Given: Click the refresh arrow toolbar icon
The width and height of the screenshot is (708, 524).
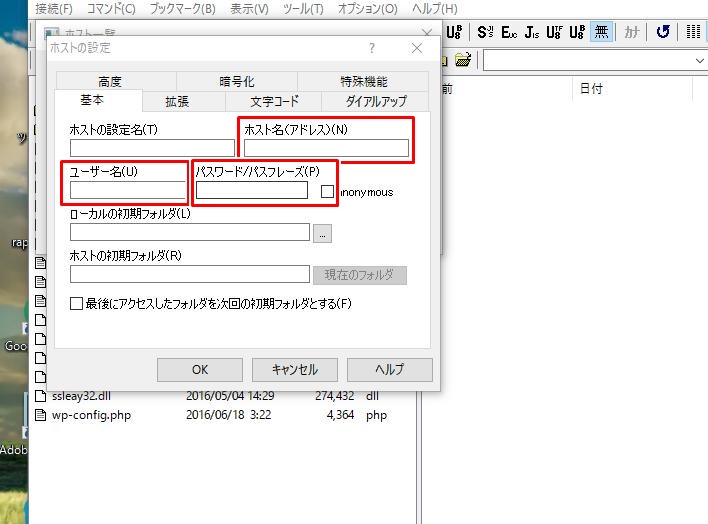Looking at the screenshot, I should tap(663, 32).
